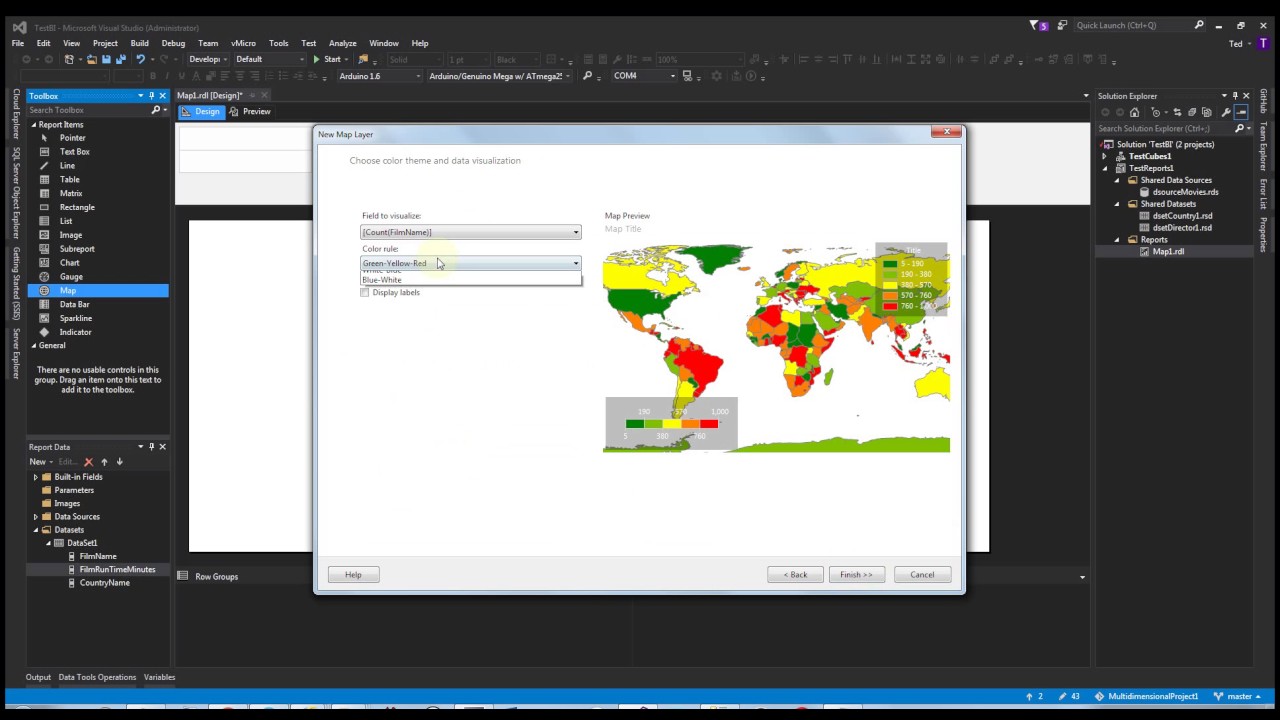Image resolution: width=1280 pixels, height=720 pixels.
Task: Toggle the Display labels checkbox
Action: (365, 292)
